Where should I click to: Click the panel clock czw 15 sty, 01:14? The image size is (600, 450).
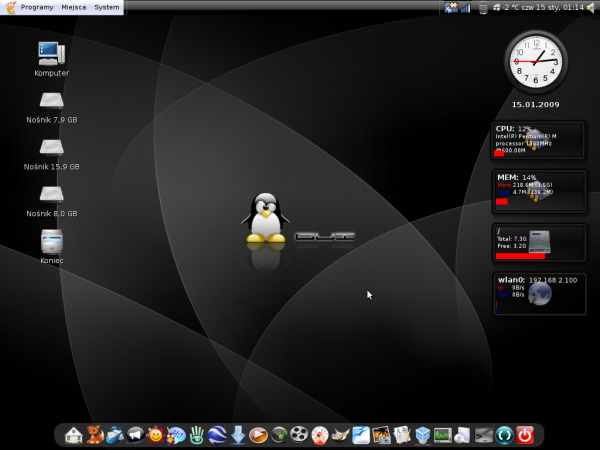point(553,7)
